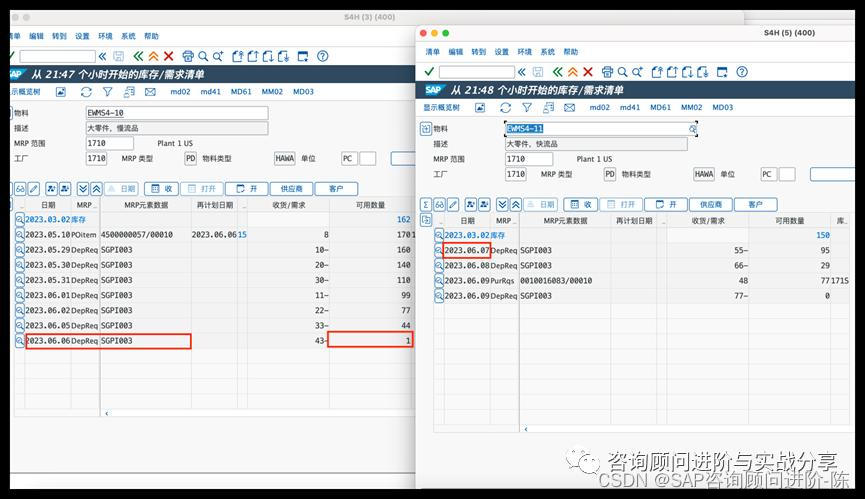Viewport: 865px width, 499px height.
Task: Click the envelope mail icon in S4H (3) window
Action: click(150, 92)
